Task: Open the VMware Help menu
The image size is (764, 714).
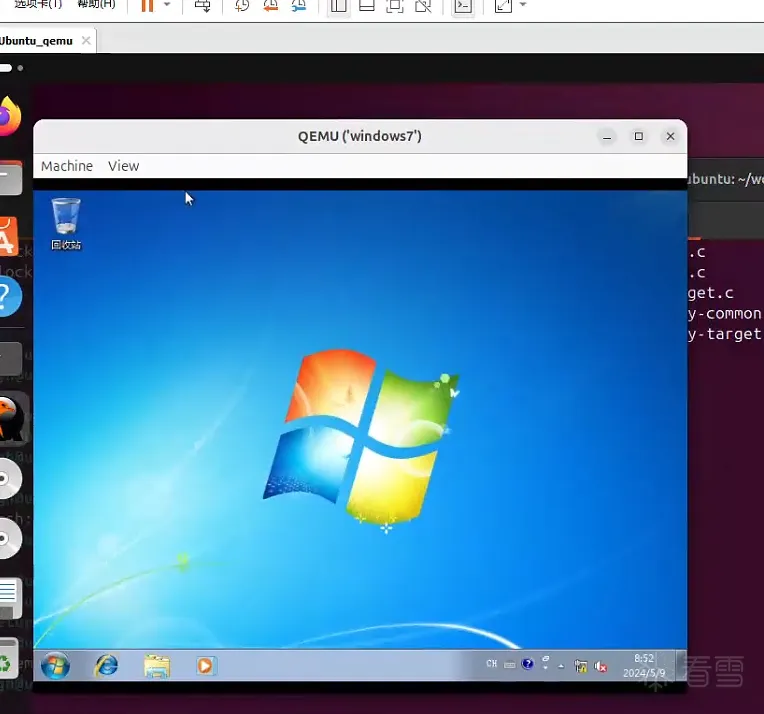Action: (x=96, y=4)
